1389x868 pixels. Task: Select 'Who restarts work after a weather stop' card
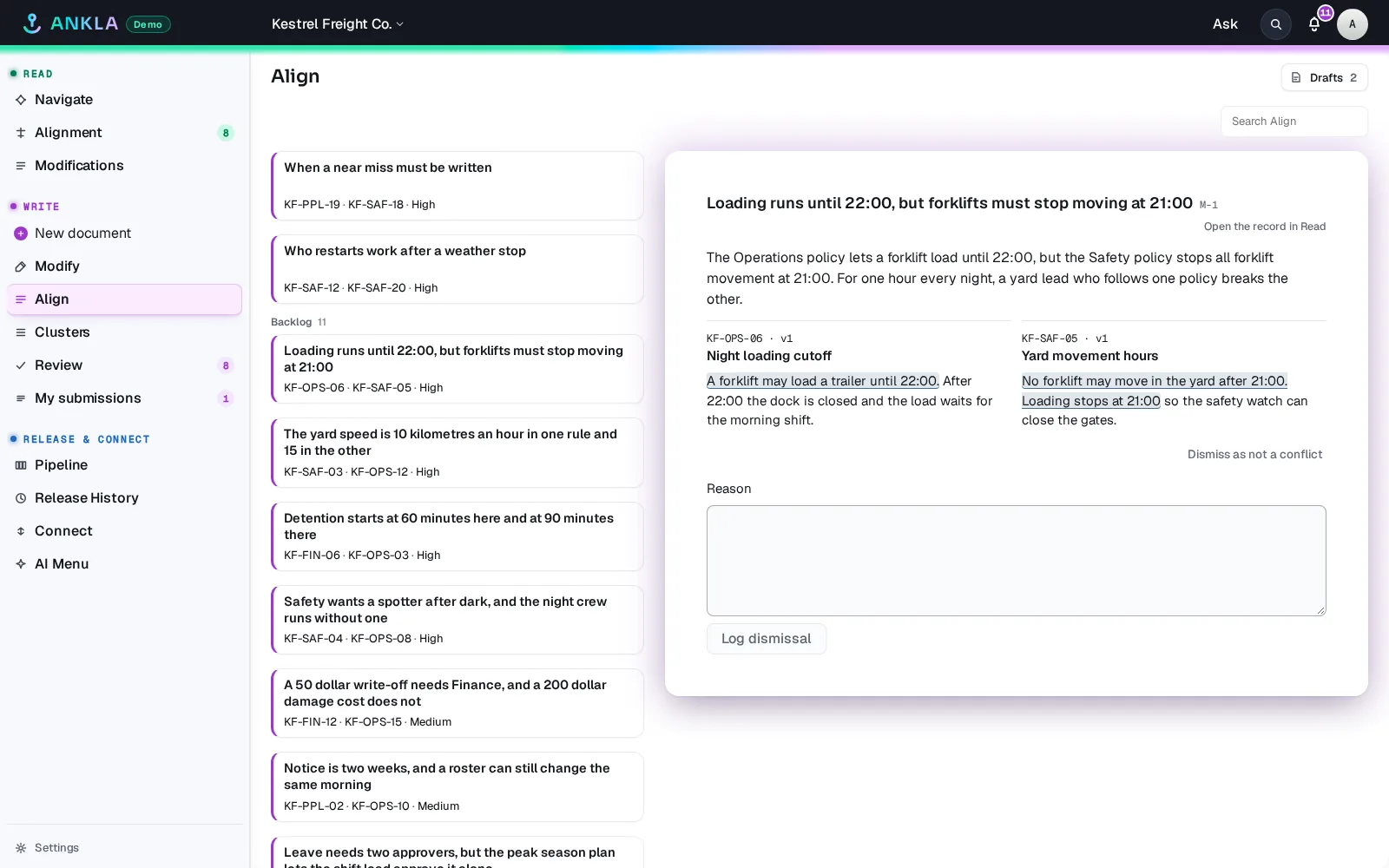click(x=458, y=269)
